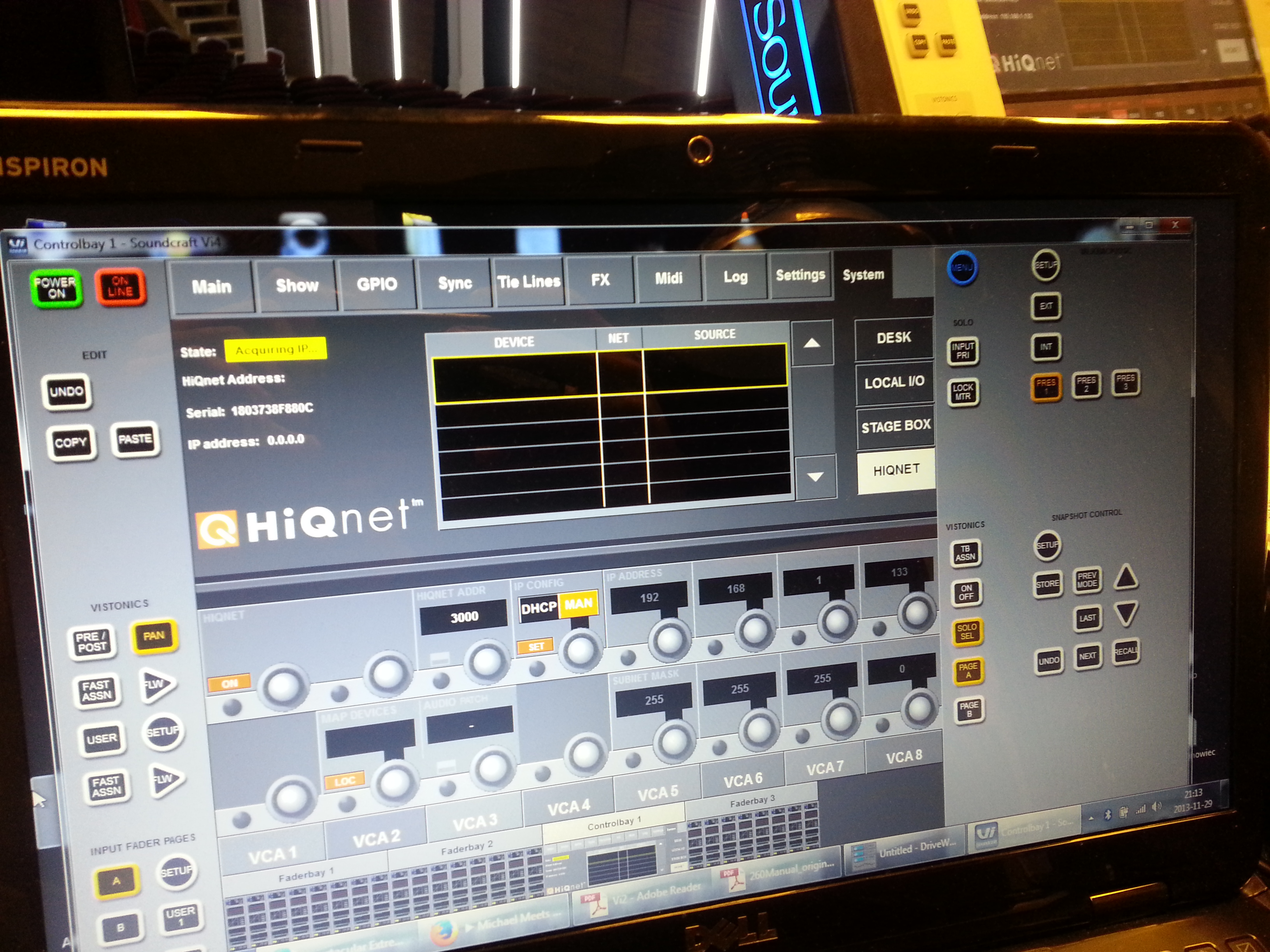The width and height of the screenshot is (1270, 952).
Task: Select the TB ASSN Vistonics icon
Action: pos(966,553)
